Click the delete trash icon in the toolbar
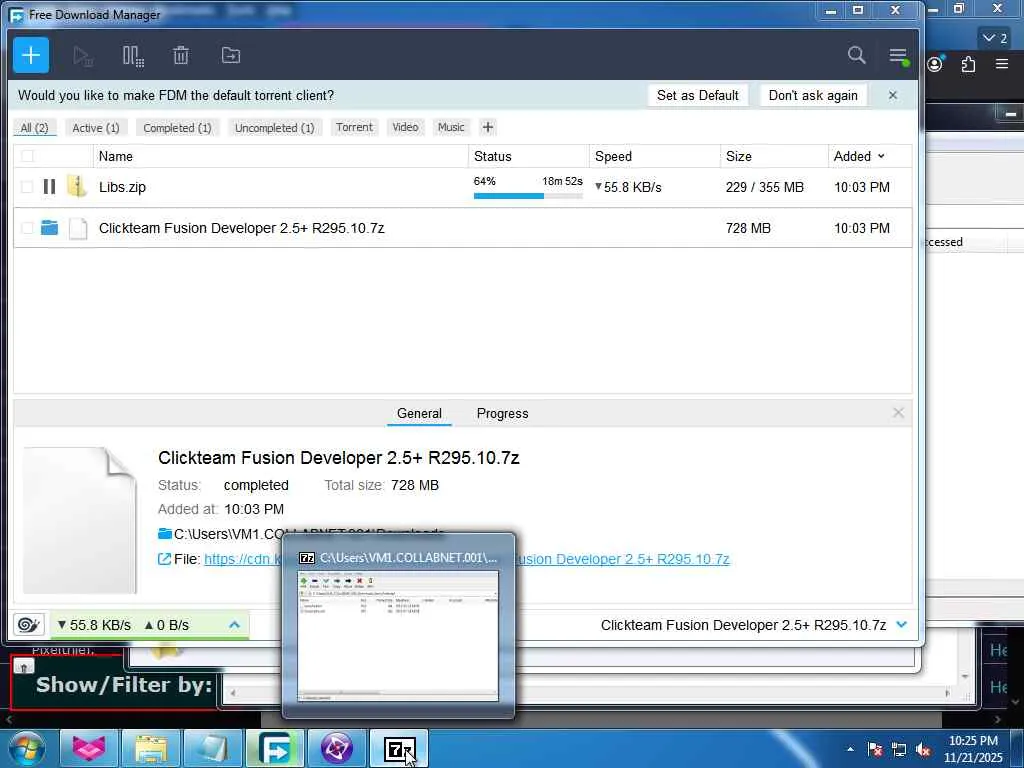 click(181, 56)
